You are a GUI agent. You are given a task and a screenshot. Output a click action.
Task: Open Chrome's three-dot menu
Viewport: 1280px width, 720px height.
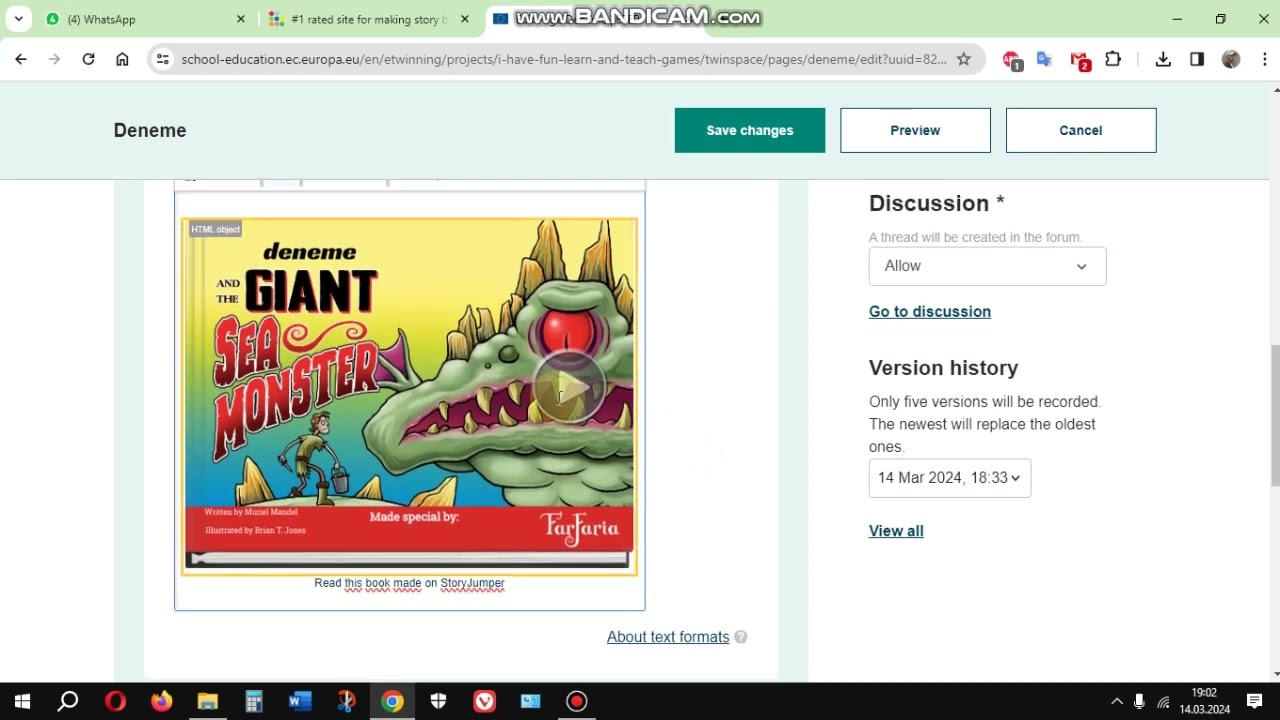[1265, 60]
